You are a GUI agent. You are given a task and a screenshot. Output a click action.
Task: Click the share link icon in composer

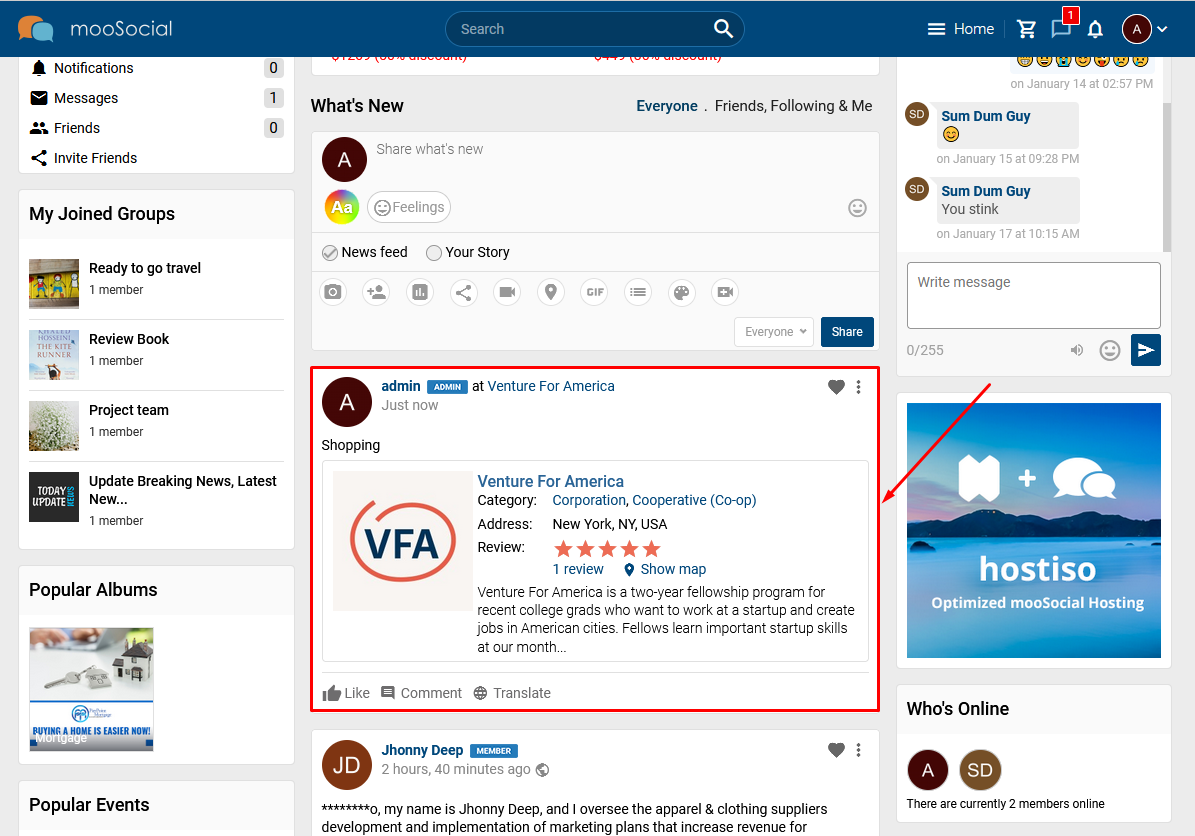[463, 292]
